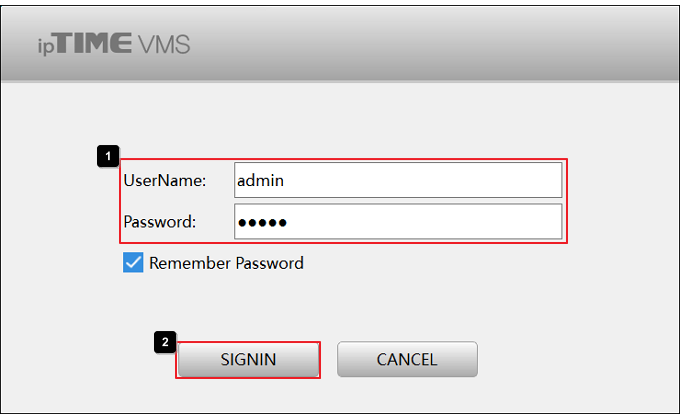Viewport: 680px width, 418px height.
Task: Focus the UserName input field
Action: point(398,180)
